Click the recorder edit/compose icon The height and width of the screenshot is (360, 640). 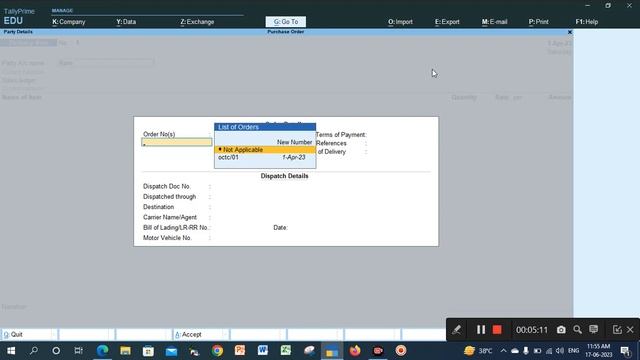point(617,330)
